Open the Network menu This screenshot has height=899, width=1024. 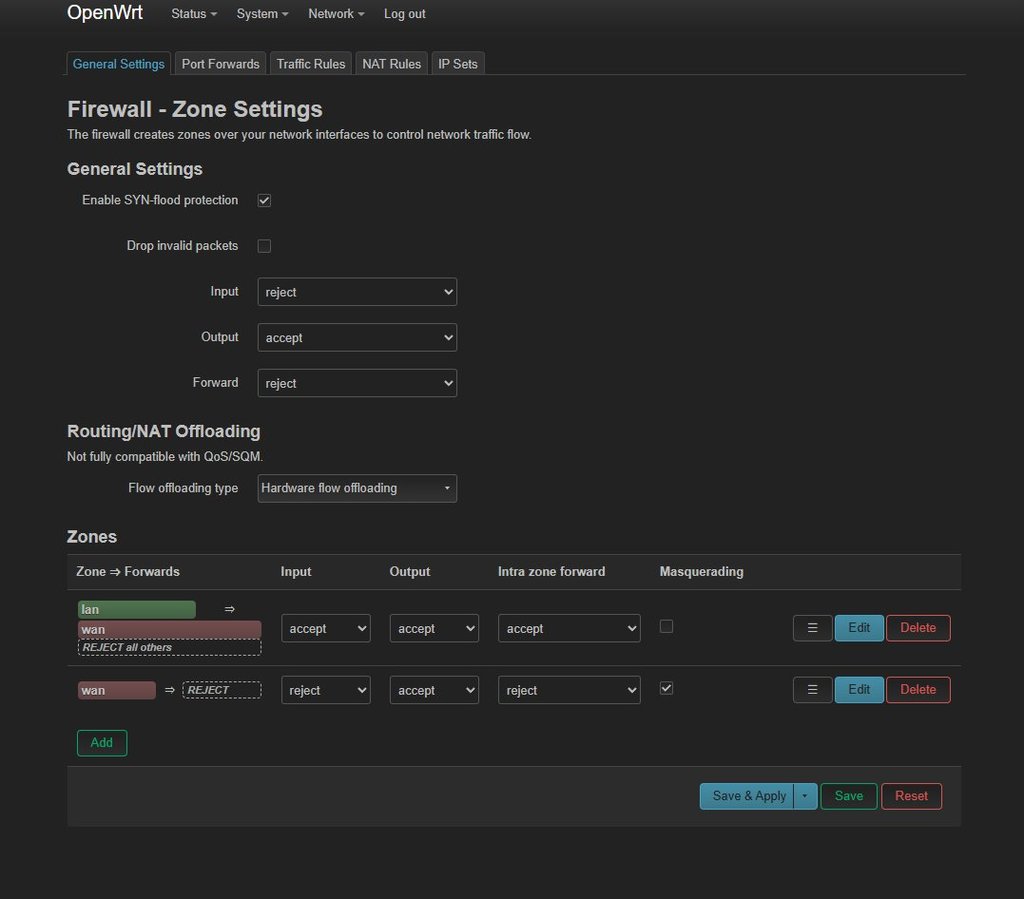point(336,14)
